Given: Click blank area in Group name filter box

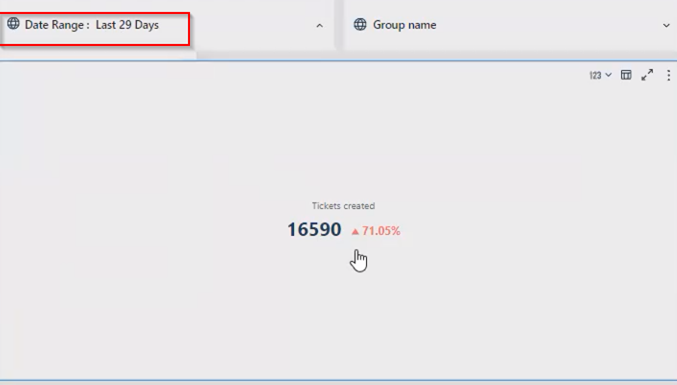Looking at the screenshot, I should (x=548, y=26).
